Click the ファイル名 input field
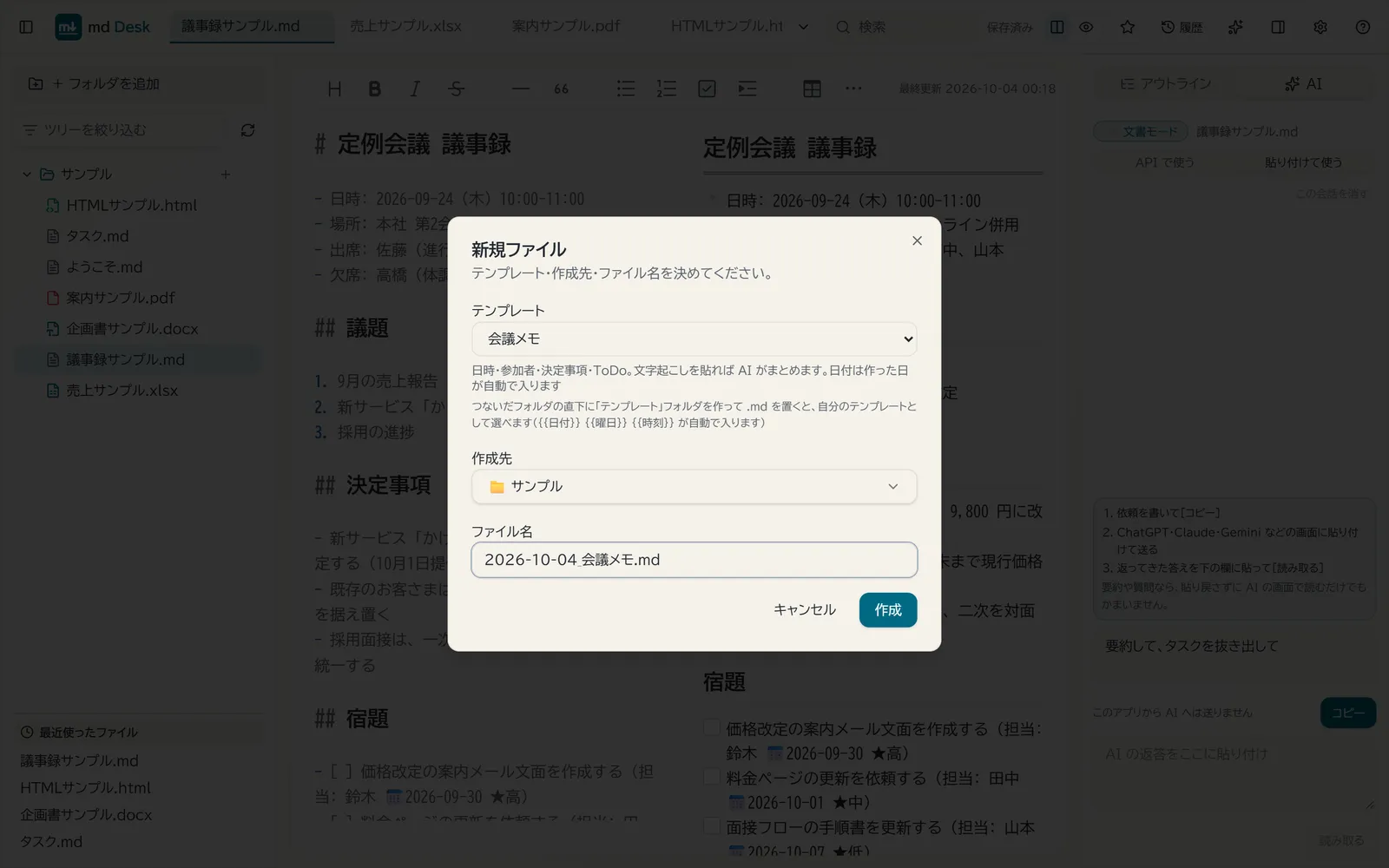Image resolution: width=1389 pixels, height=868 pixels. (x=694, y=560)
